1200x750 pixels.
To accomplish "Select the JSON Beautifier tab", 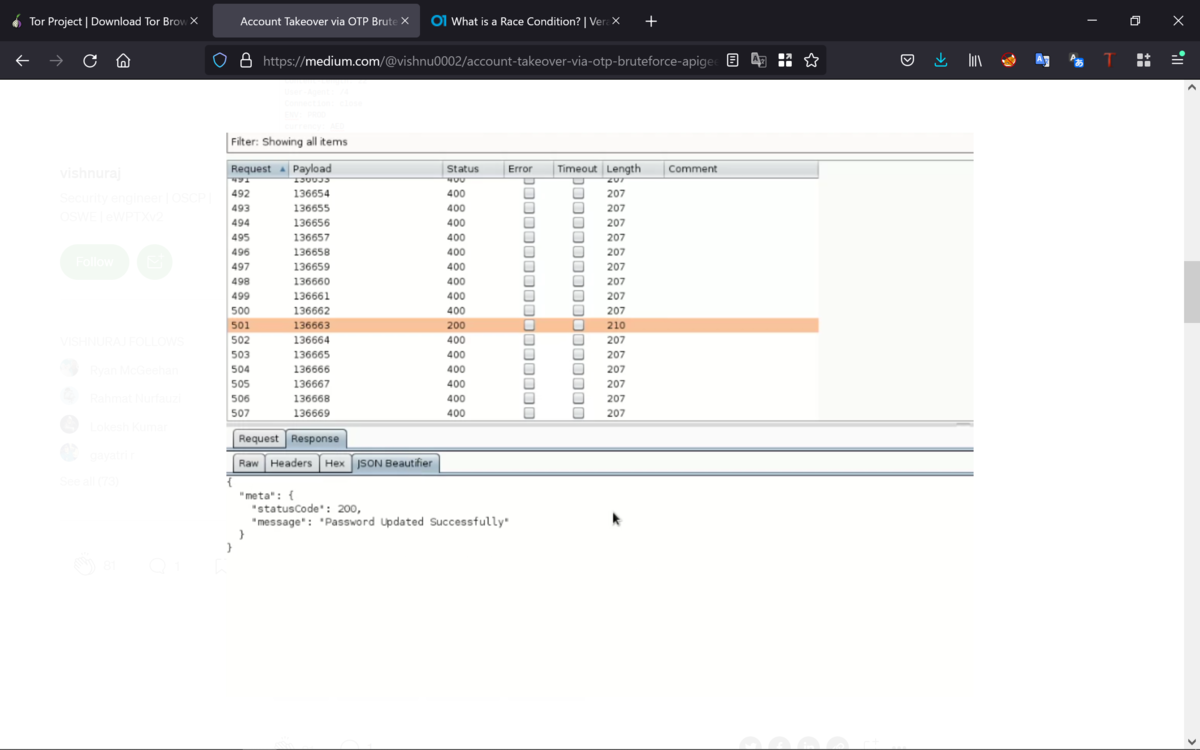I will point(395,463).
